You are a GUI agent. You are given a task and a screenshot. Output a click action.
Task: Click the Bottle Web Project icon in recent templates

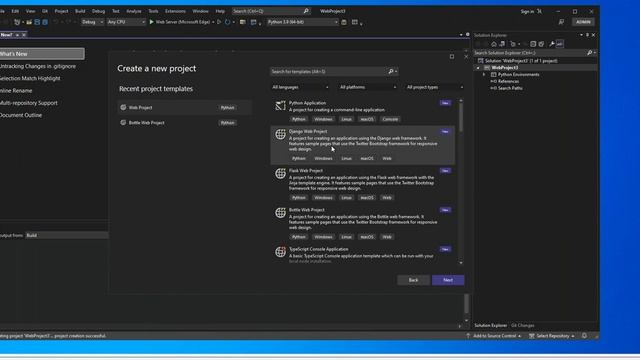coord(123,122)
